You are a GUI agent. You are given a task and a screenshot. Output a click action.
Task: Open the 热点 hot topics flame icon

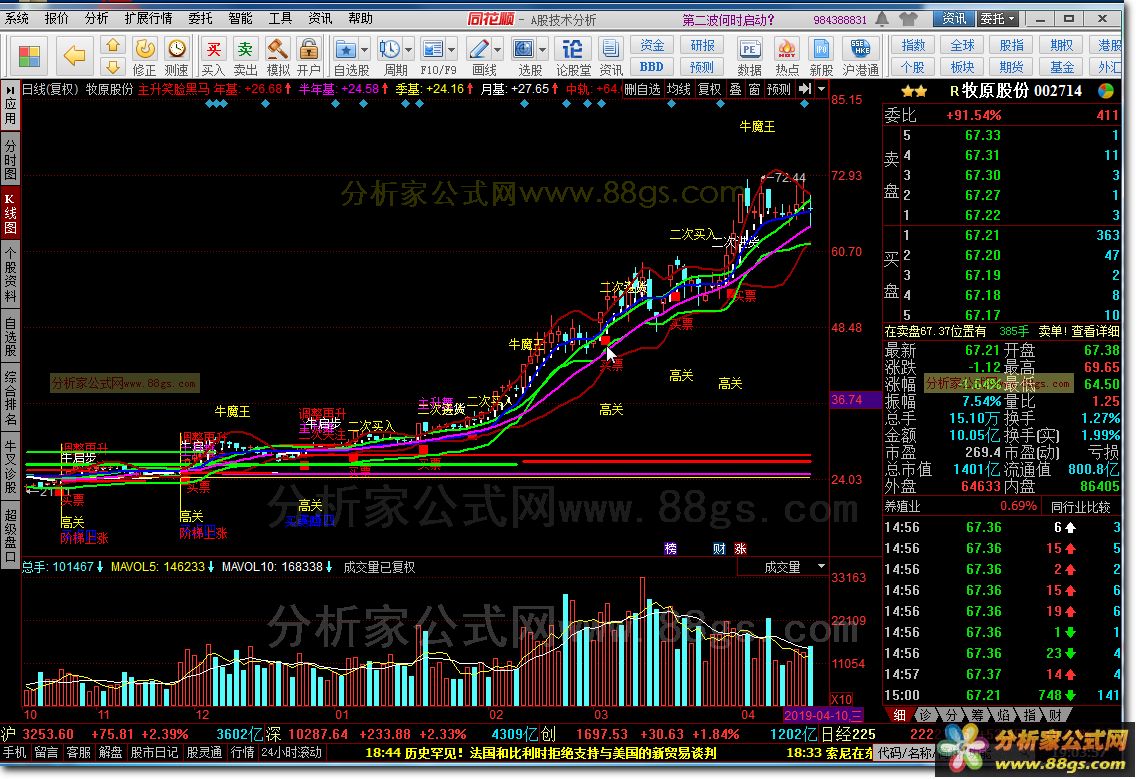(787, 57)
